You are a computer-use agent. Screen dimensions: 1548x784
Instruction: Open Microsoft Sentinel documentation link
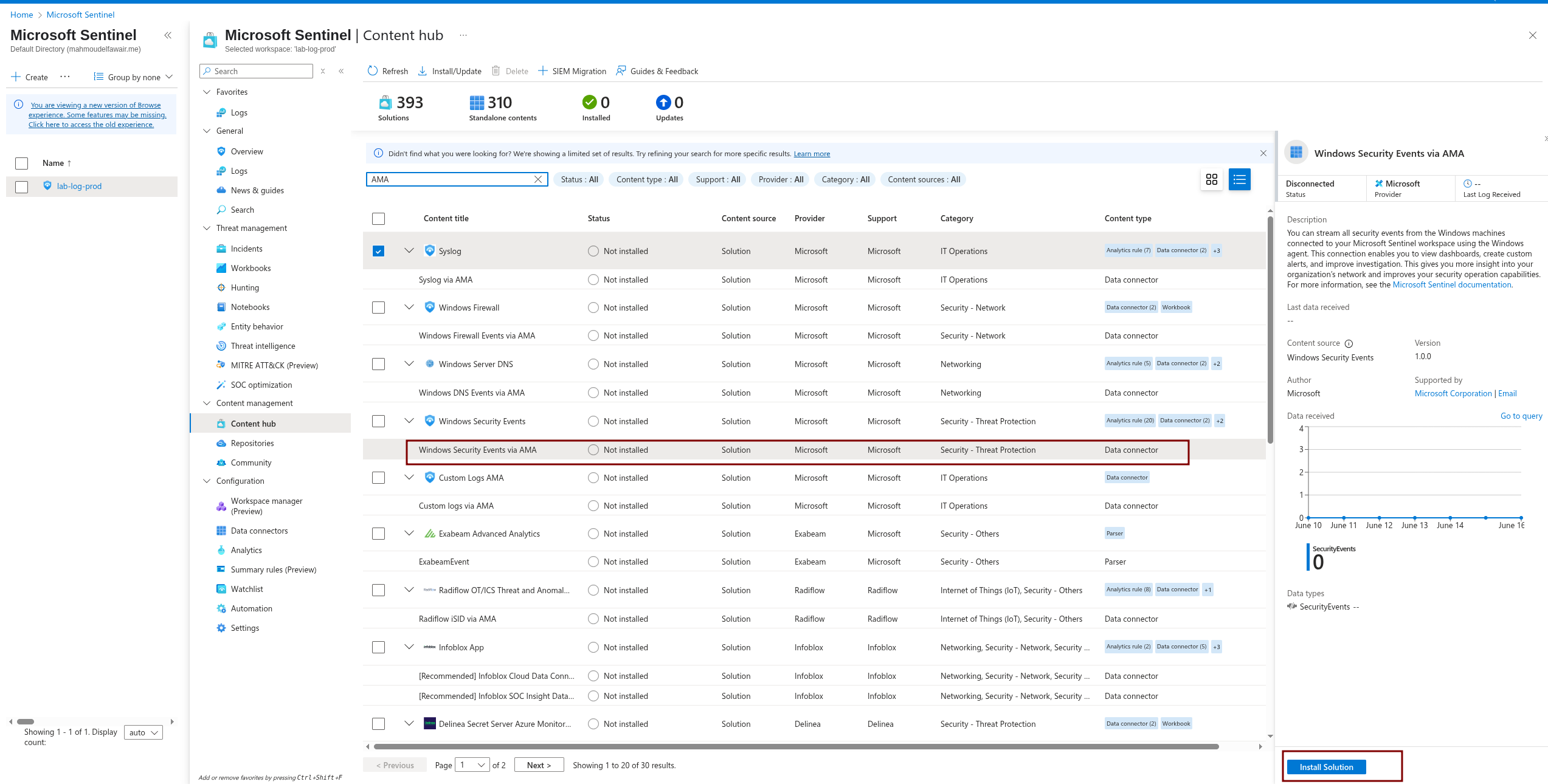1451,284
